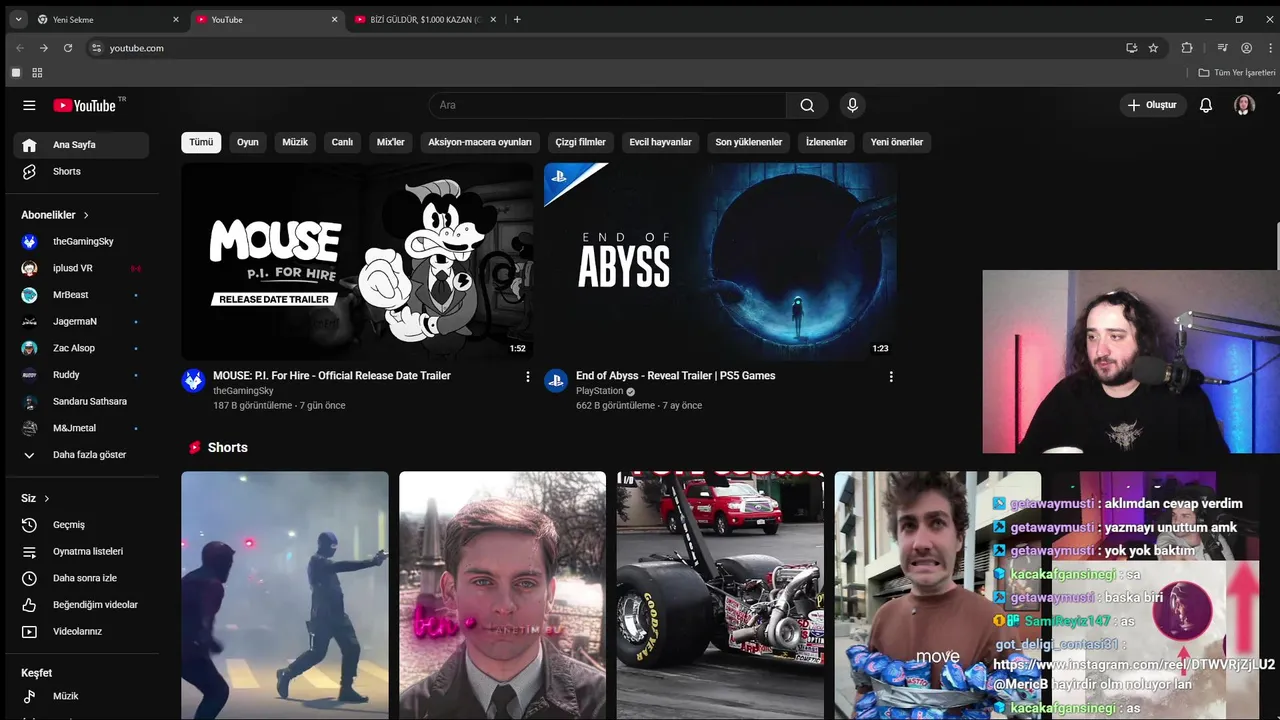The width and height of the screenshot is (1280, 720).
Task: Open the dragster car Shorts thumbnail
Action: [720, 596]
